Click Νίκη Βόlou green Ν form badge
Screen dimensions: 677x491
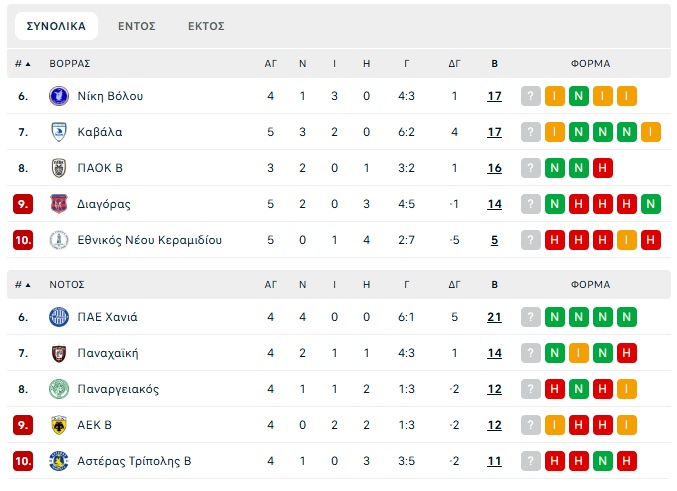(579, 96)
